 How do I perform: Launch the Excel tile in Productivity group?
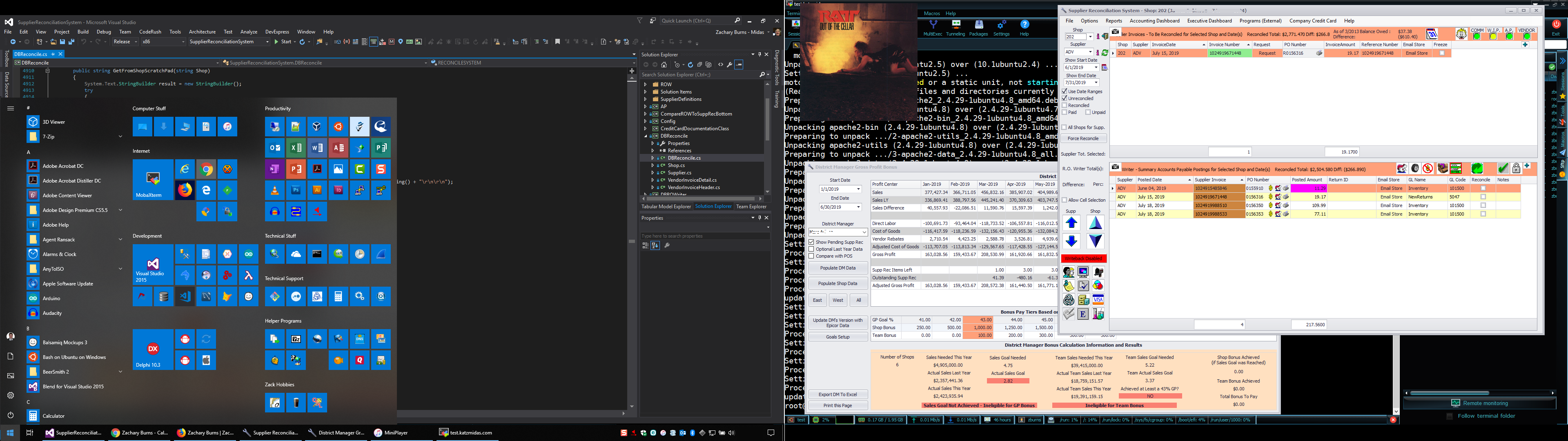point(296,148)
